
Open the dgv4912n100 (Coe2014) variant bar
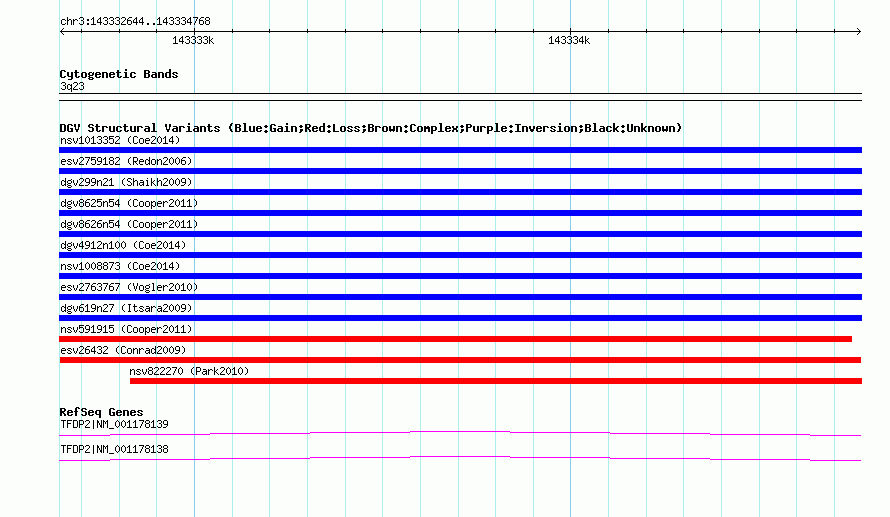(x=460, y=255)
